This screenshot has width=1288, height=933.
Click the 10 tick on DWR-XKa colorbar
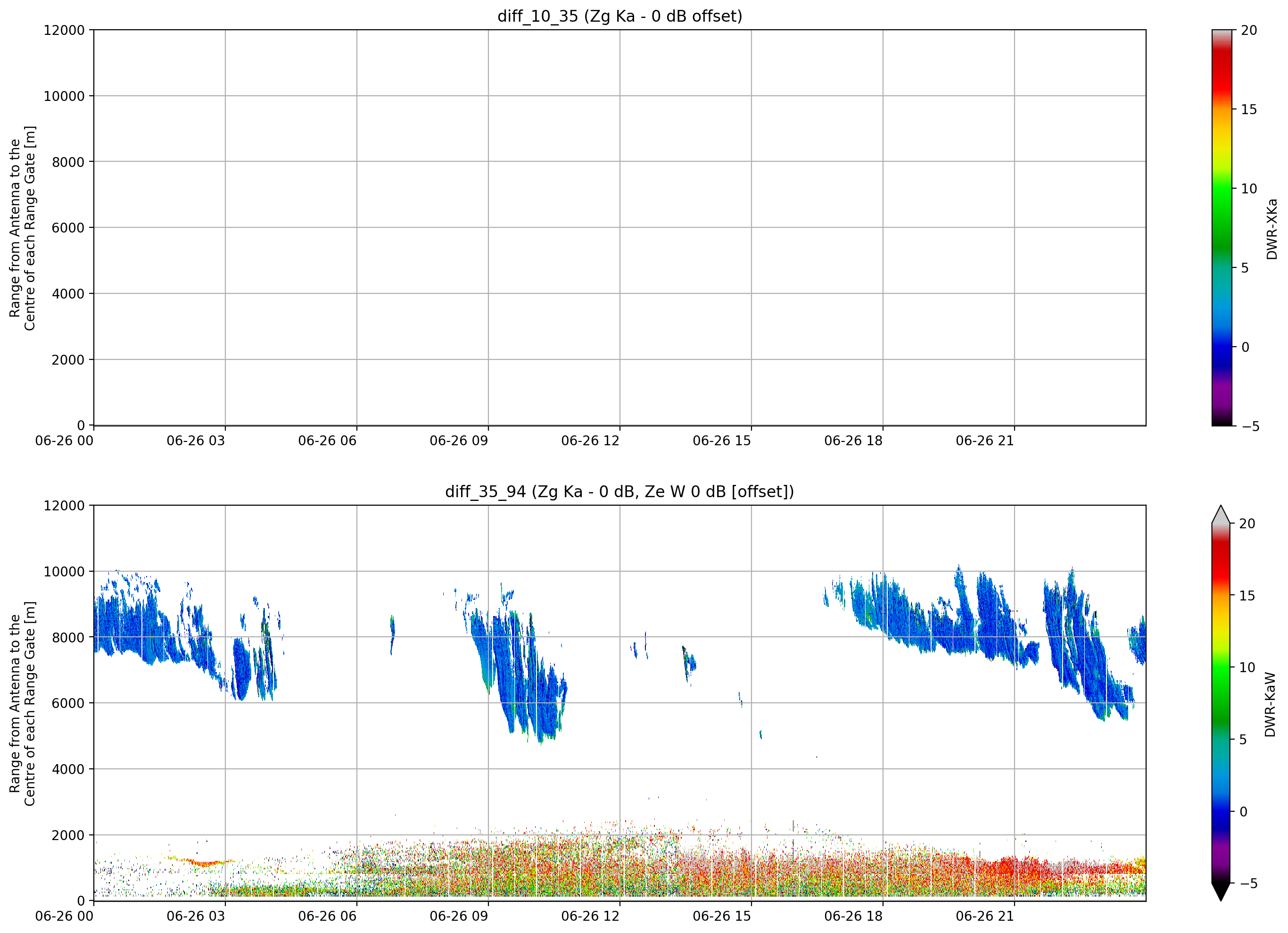coord(1249,189)
